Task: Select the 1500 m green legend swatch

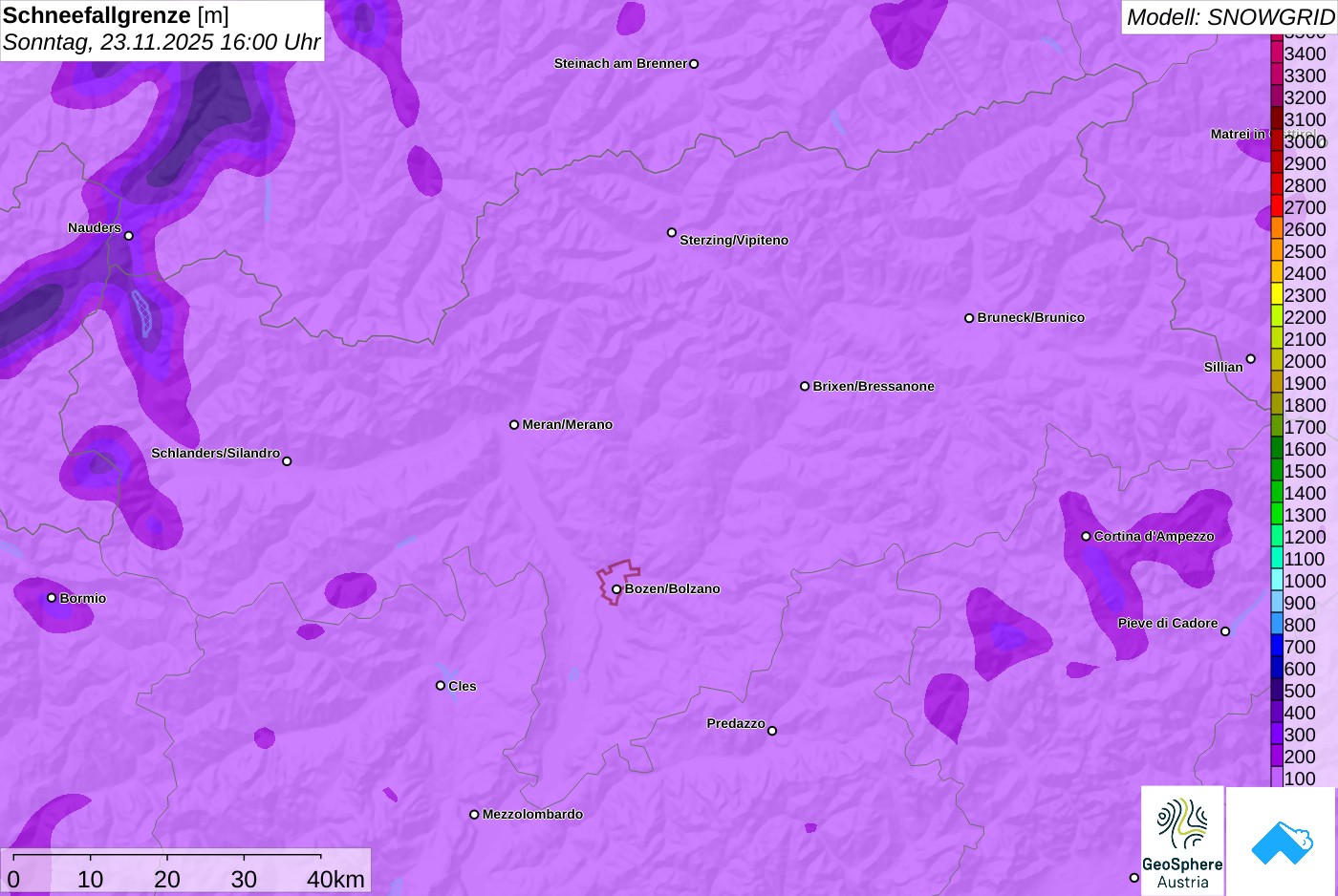Action: tap(1277, 469)
